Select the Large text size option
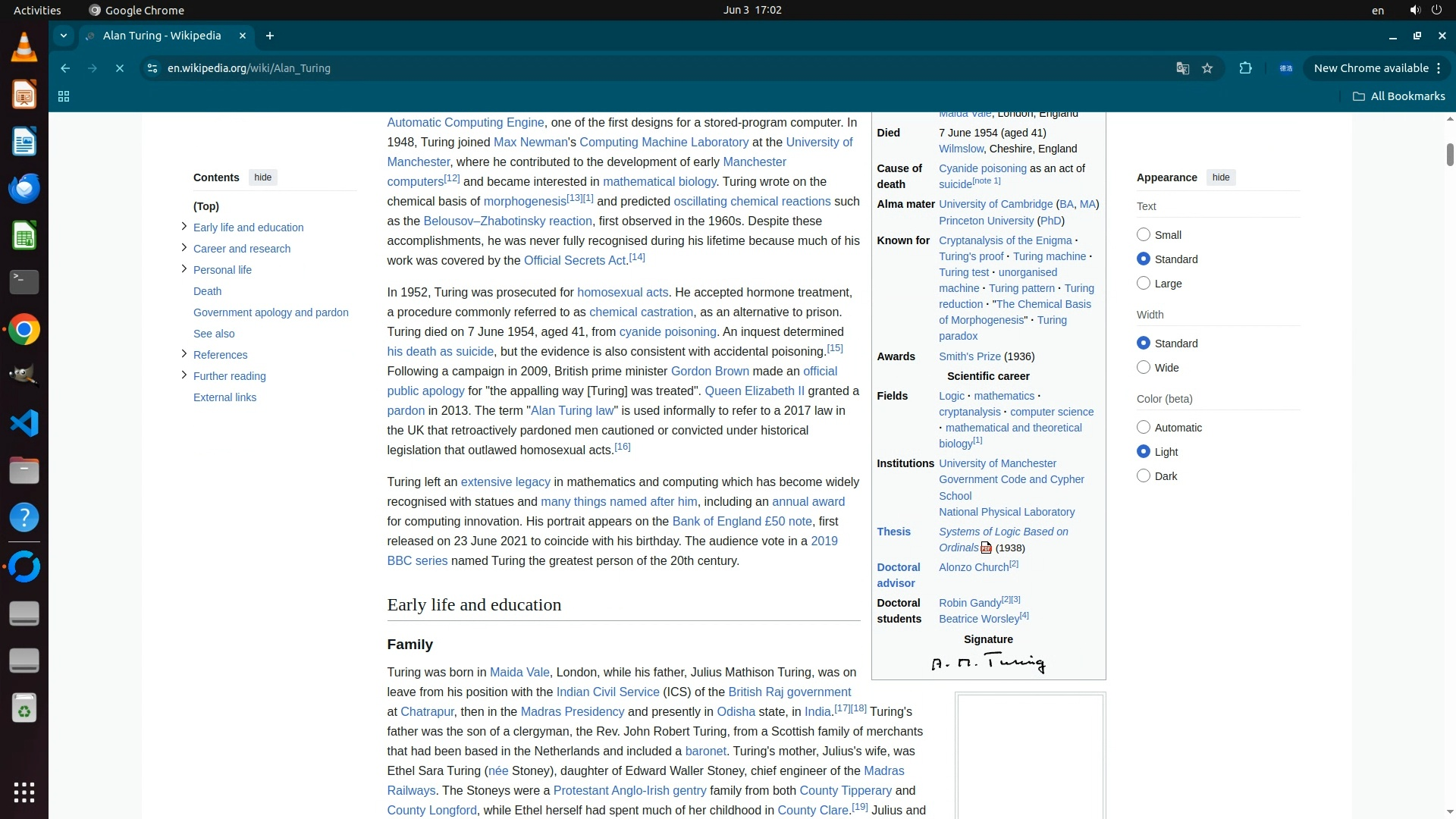This screenshot has height=819, width=1456. click(1144, 283)
